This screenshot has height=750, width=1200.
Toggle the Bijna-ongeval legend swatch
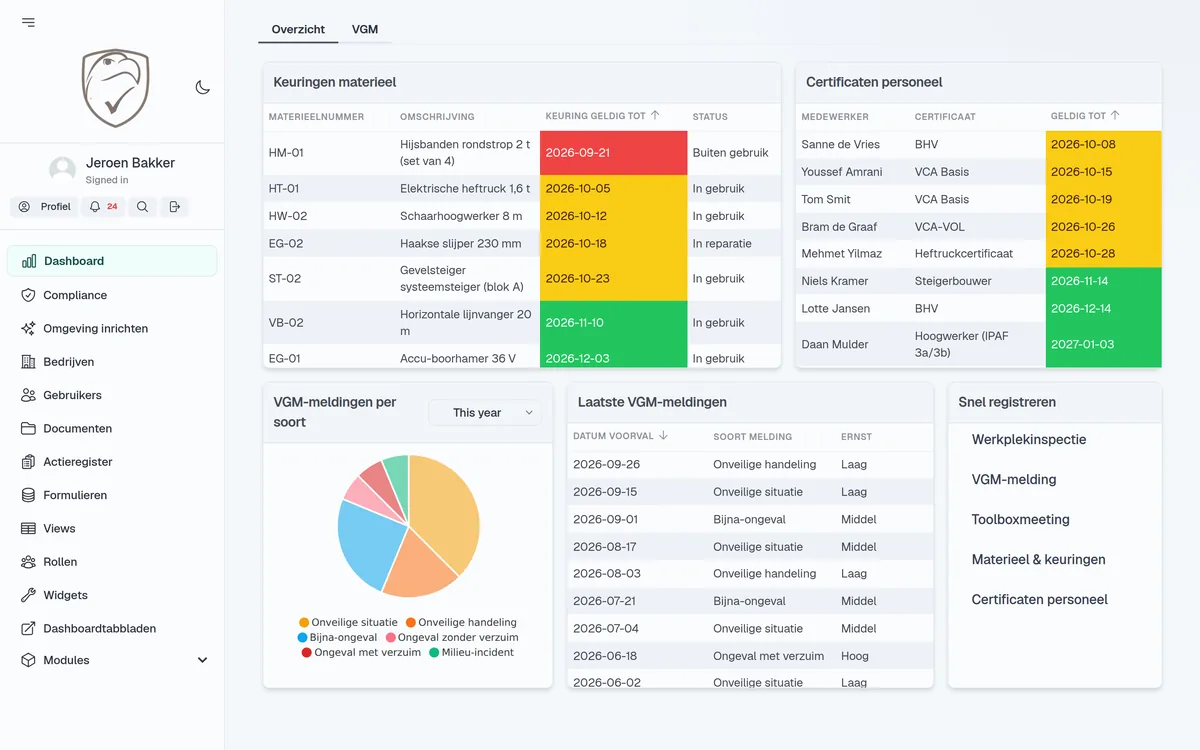point(302,637)
